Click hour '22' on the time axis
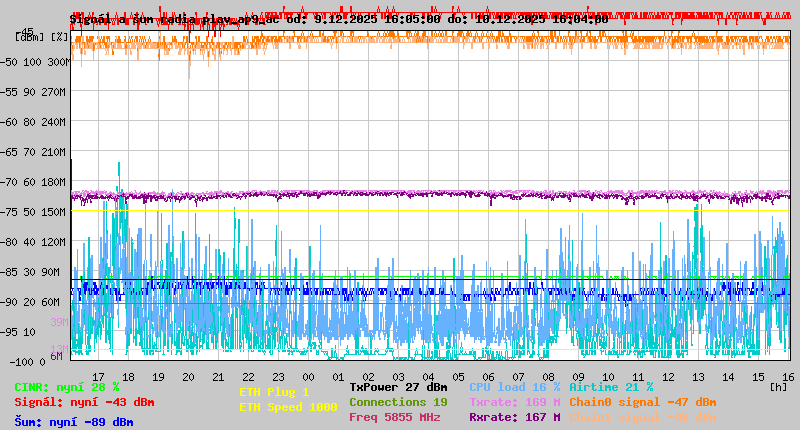This screenshot has height=430, width=800. click(248, 377)
